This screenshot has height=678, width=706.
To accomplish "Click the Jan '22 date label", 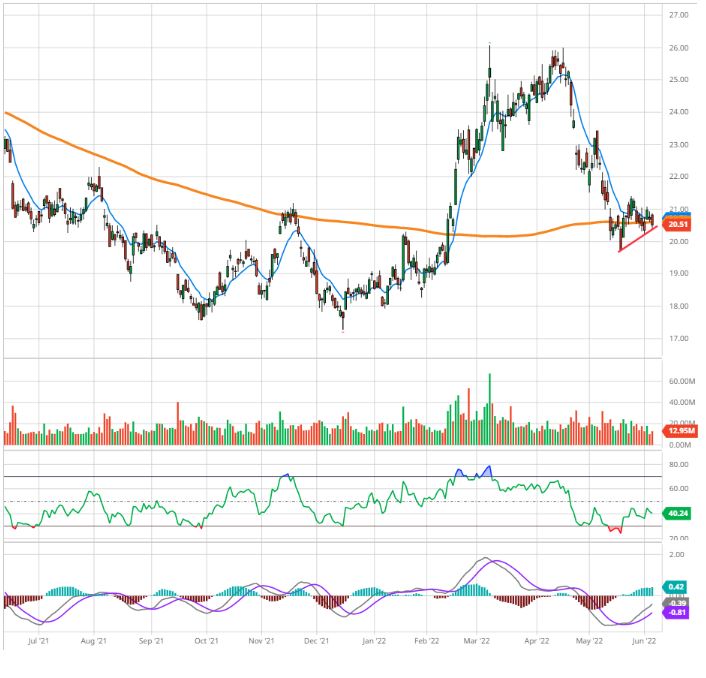I will [x=374, y=641].
